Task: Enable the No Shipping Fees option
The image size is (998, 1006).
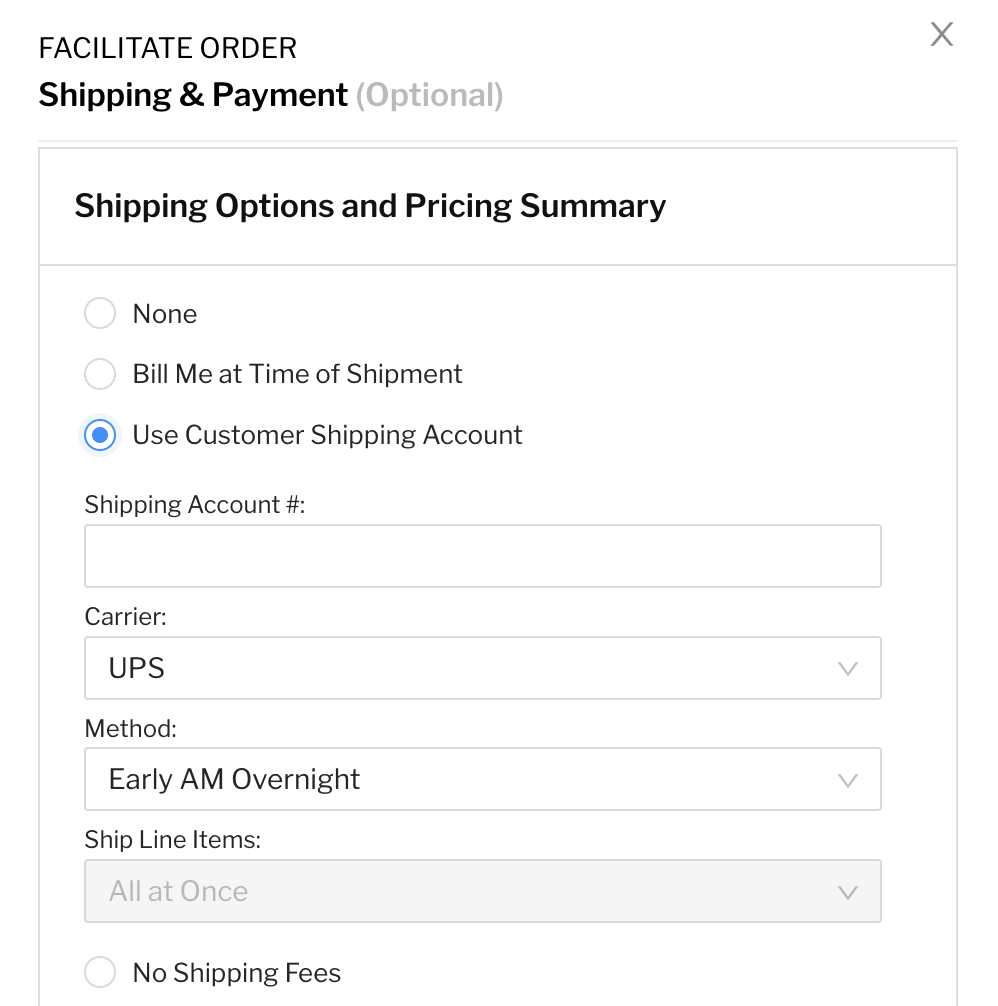Action: [99, 972]
